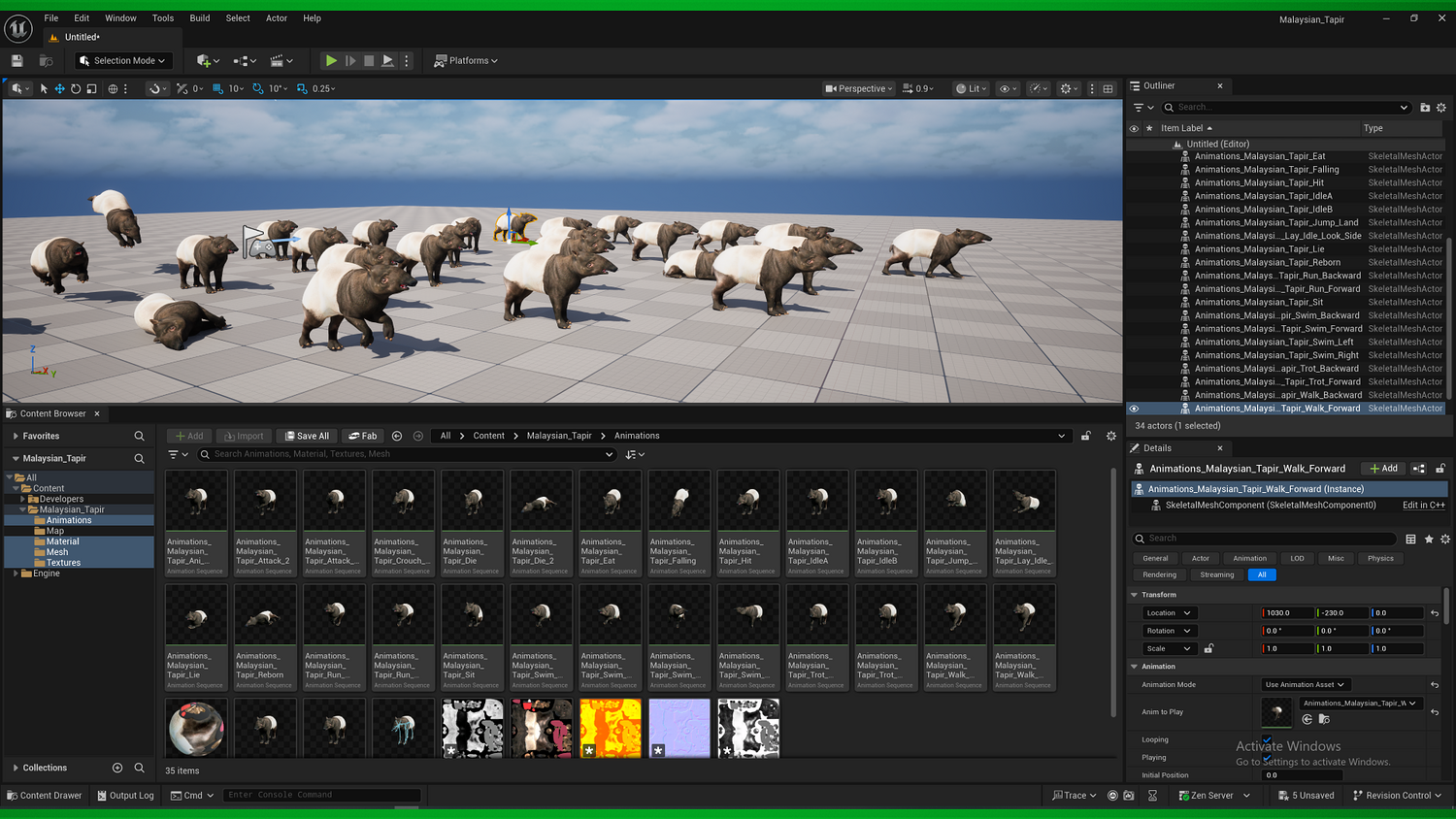Open the Window menu

click(120, 17)
